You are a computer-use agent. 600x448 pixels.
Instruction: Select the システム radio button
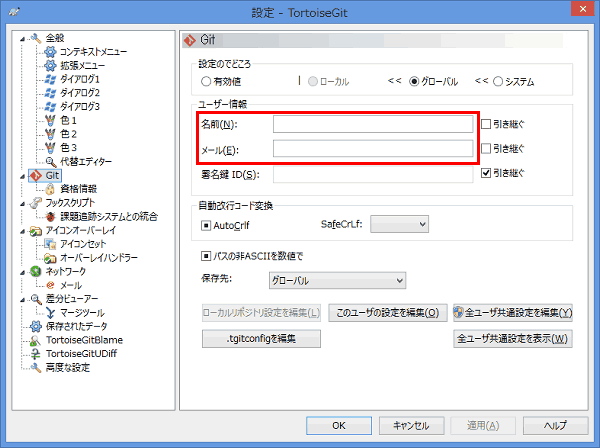[497, 81]
